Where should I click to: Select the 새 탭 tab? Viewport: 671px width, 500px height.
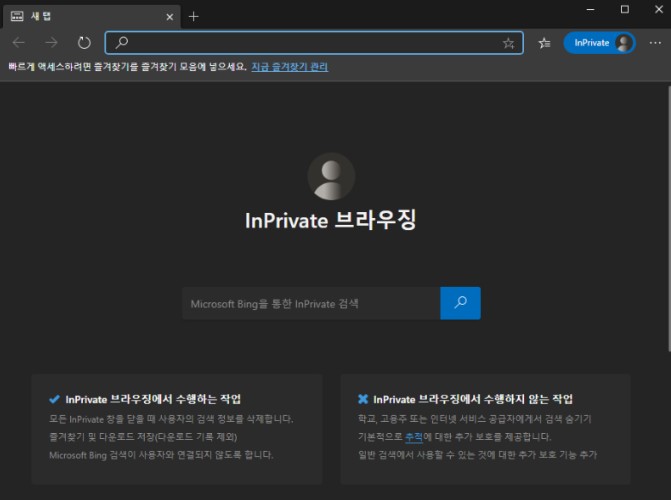(92, 17)
